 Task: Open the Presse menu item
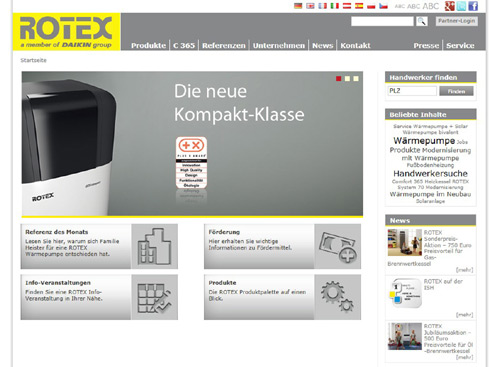coord(426,45)
